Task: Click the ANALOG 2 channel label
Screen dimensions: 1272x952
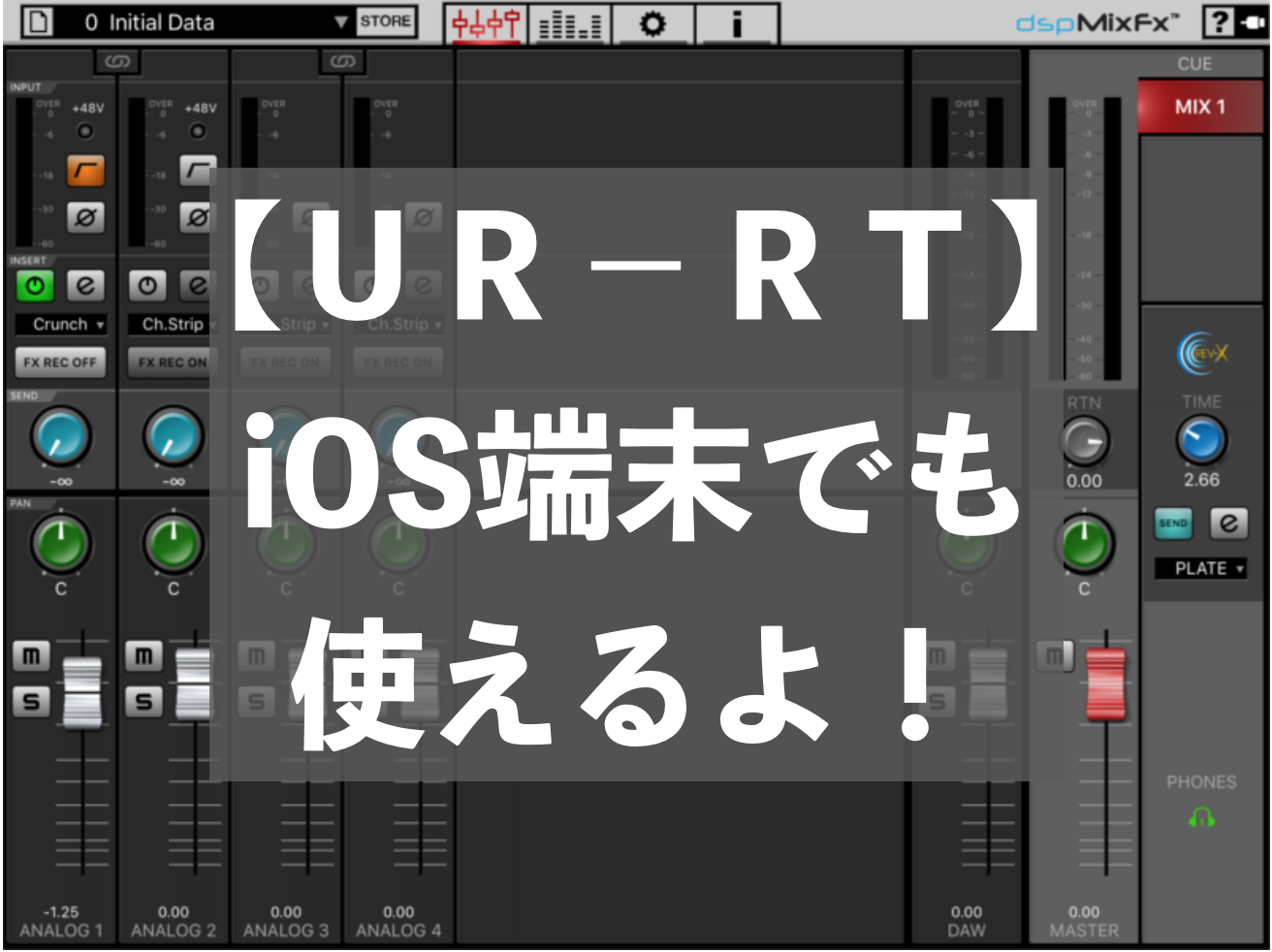Action: 174,931
